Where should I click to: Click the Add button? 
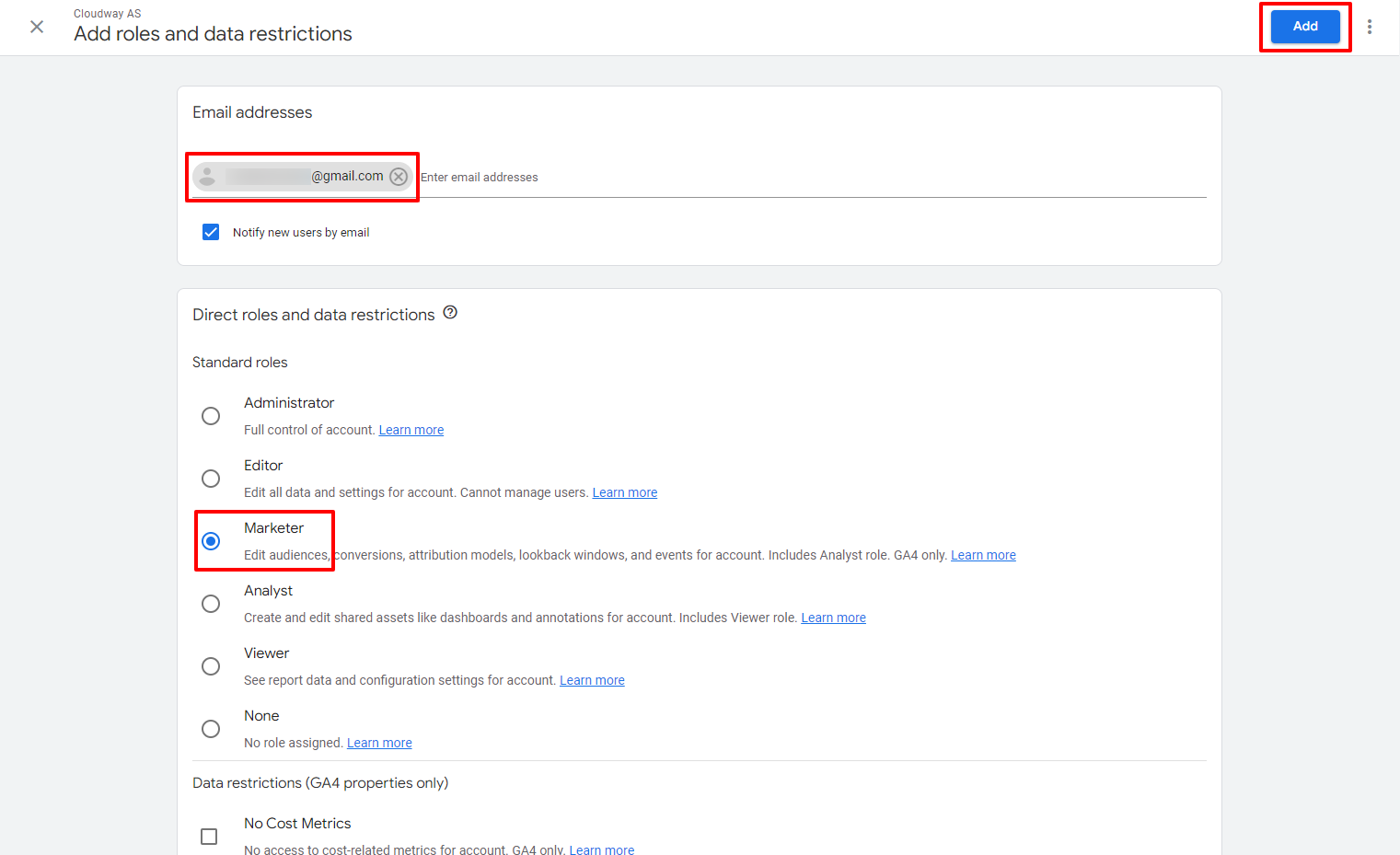[x=1304, y=26]
